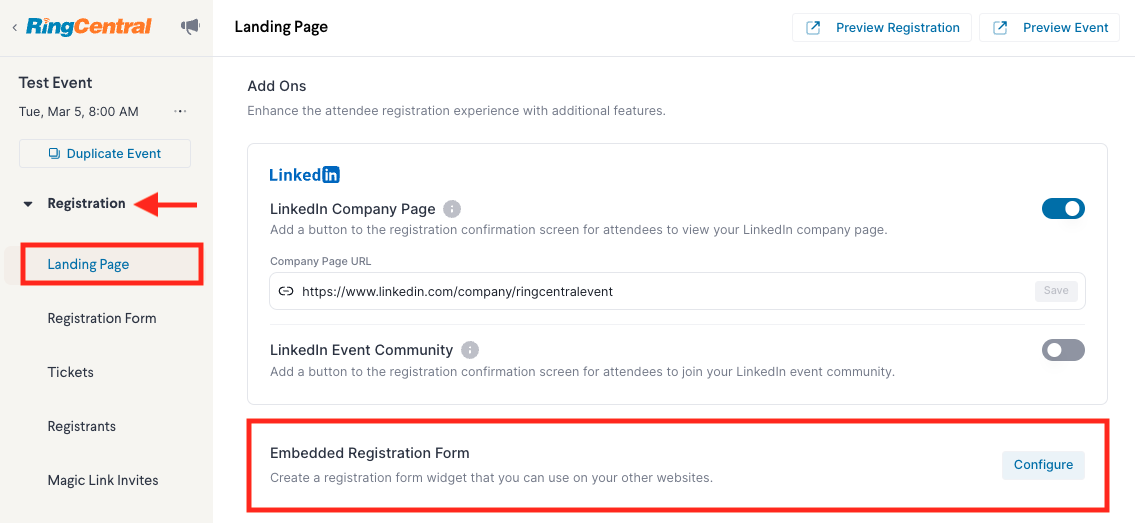Click the LinkedIn Company Page label
Image resolution: width=1135 pixels, height=523 pixels.
(353, 209)
